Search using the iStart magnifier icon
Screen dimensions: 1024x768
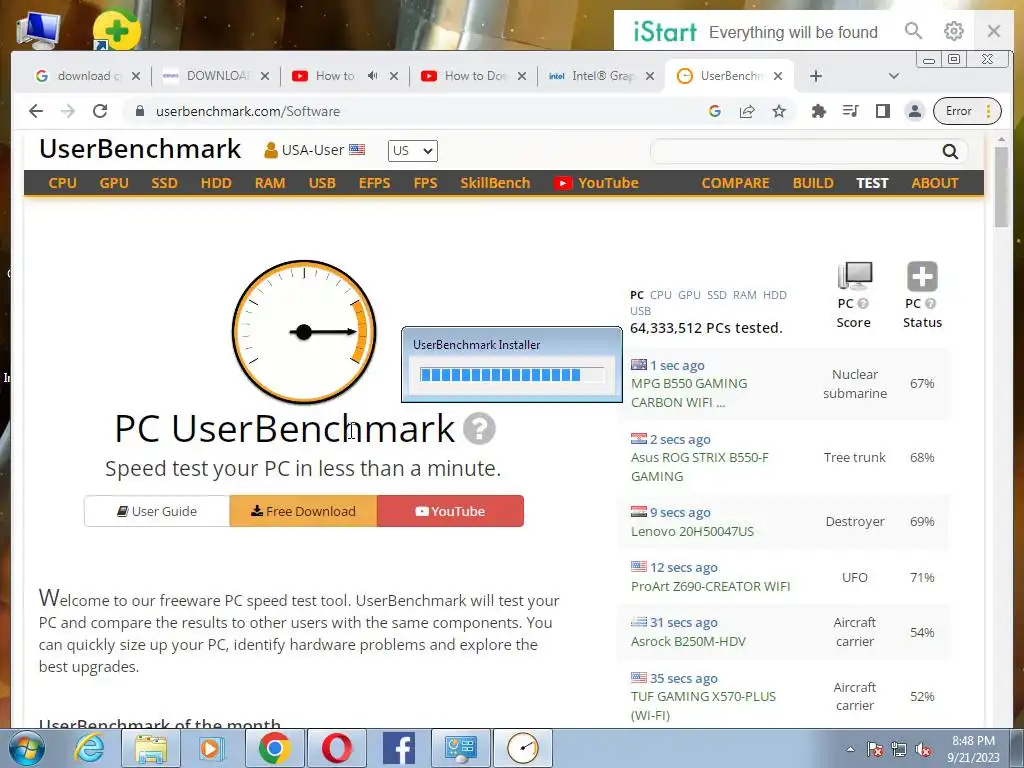pos(913,31)
